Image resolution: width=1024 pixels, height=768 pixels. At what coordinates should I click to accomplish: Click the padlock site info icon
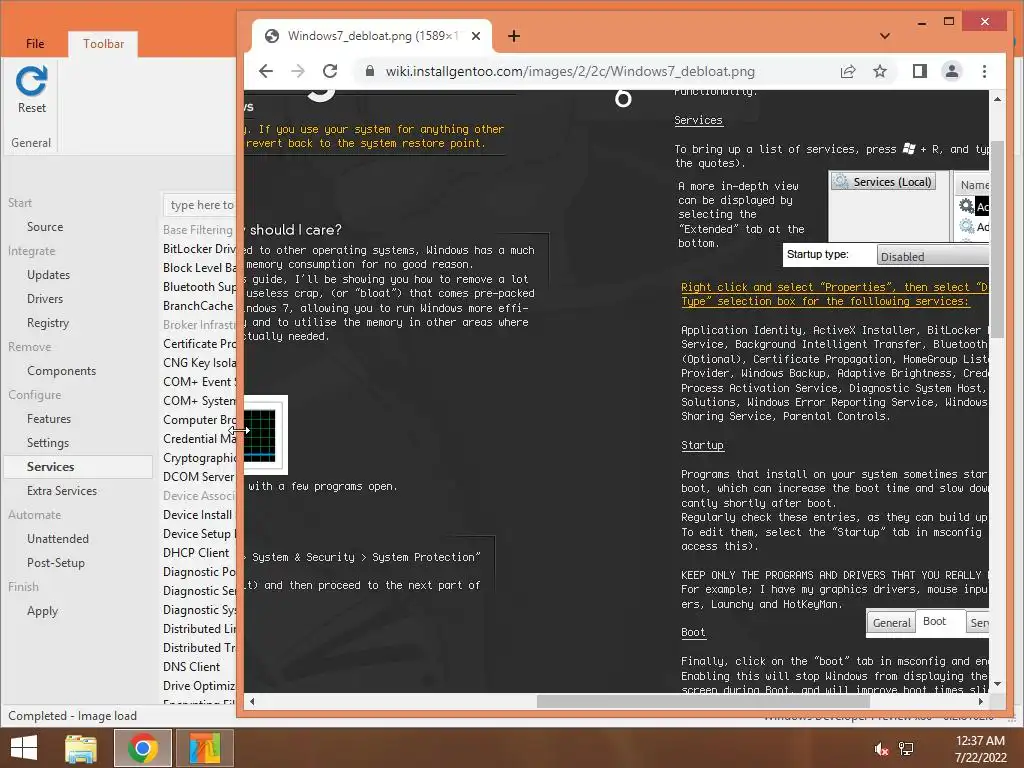pyautogui.click(x=370, y=71)
